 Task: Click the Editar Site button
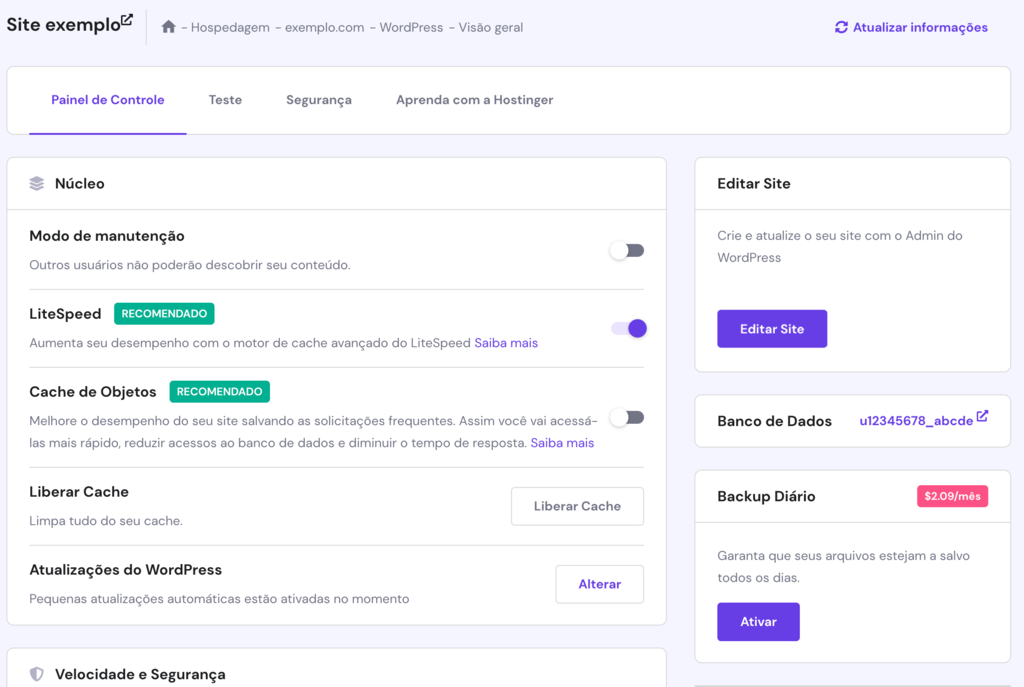[772, 328]
